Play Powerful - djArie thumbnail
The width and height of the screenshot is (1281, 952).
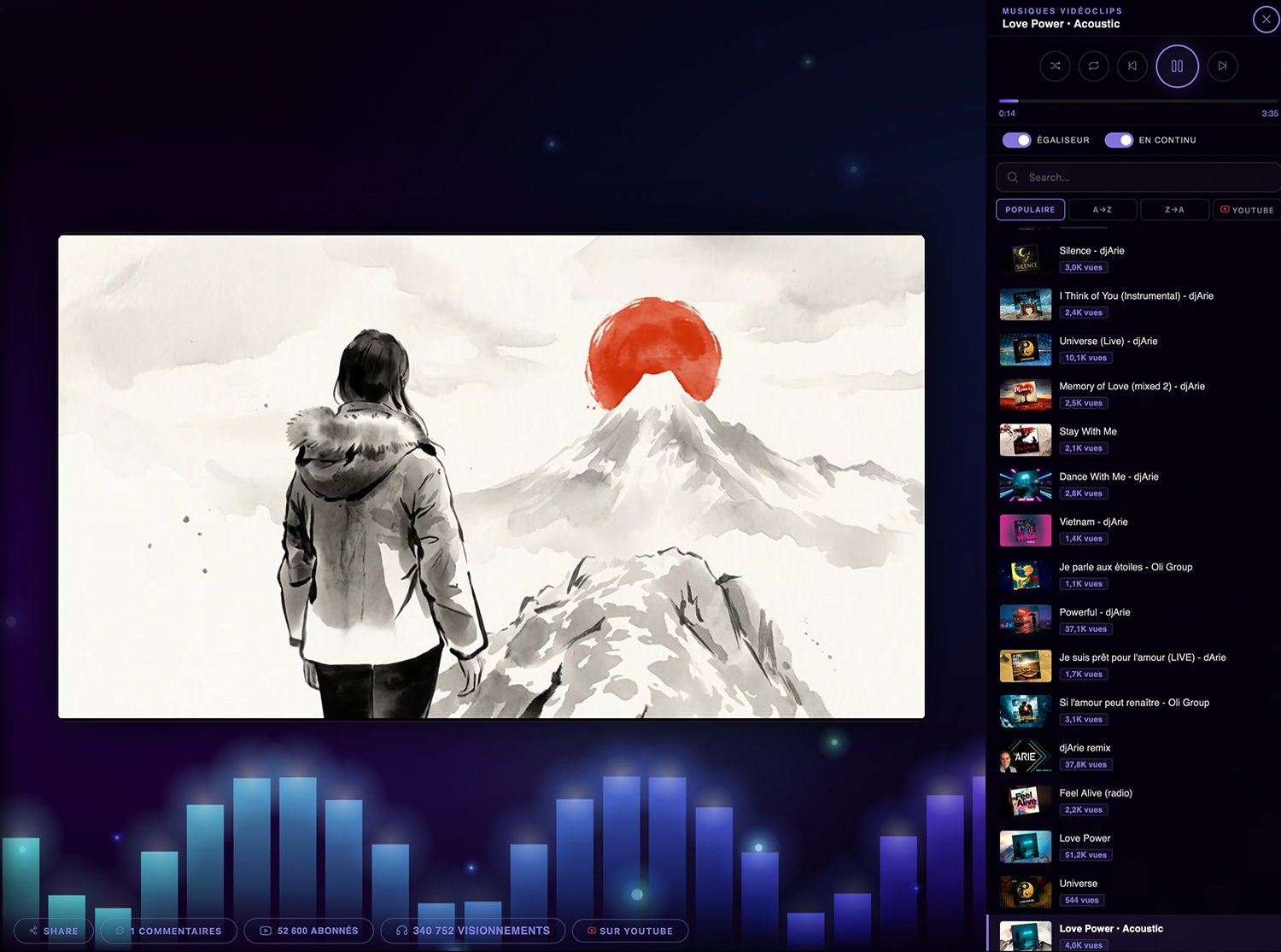(x=1026, y=621)
